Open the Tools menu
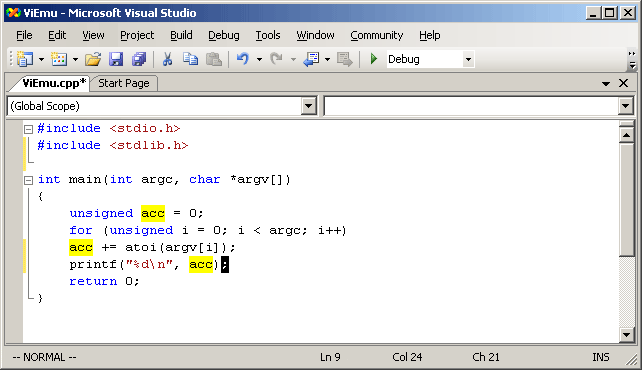Image resolution: width=642 pixels, height=370 pixels. (x=268, y=36)
